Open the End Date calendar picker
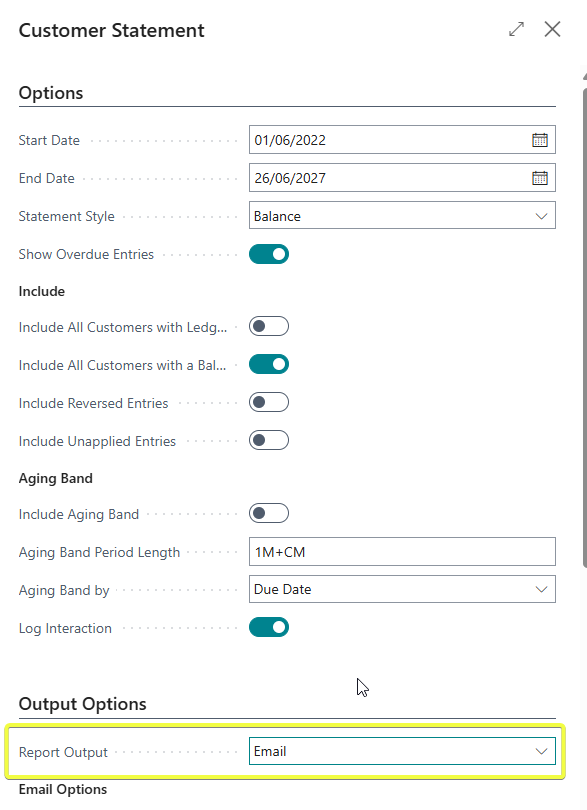587x810 pixels. [540, 178]
